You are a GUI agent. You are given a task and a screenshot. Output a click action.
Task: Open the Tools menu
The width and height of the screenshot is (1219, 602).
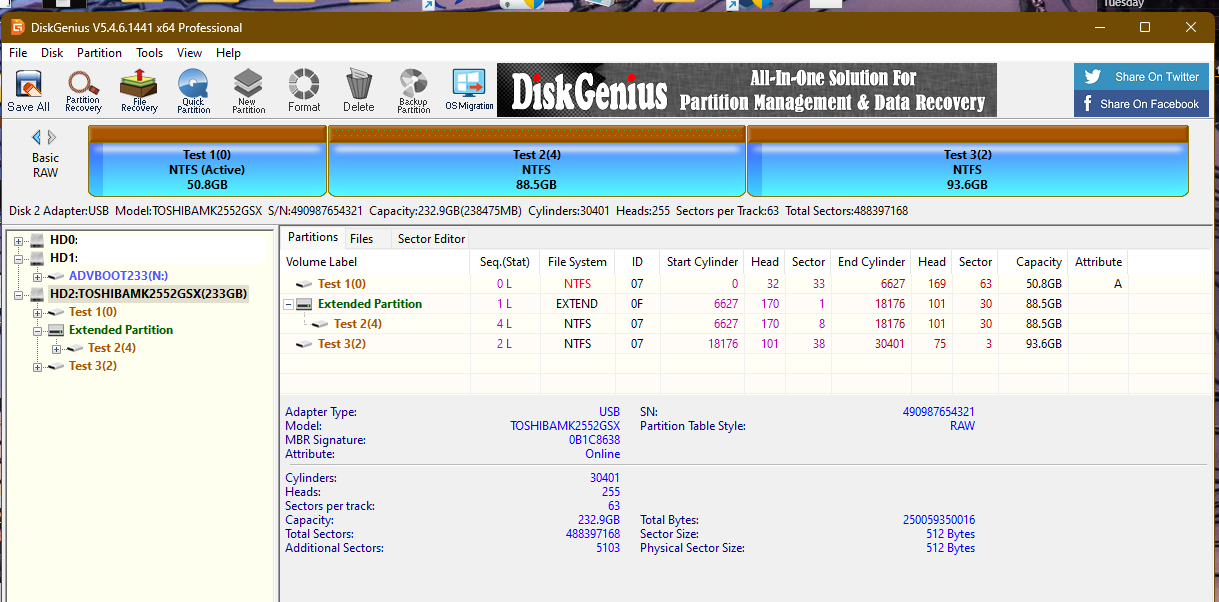point(150,53)
